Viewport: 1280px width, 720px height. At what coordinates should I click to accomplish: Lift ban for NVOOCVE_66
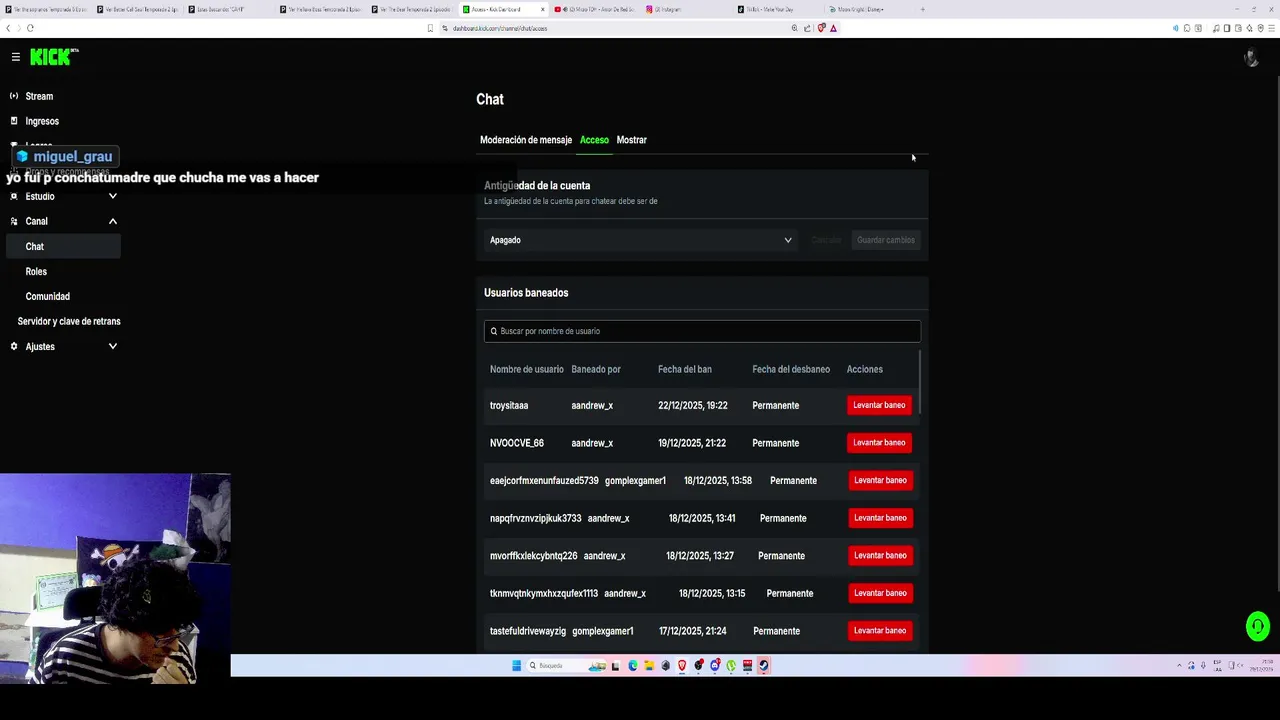pyautogui.click(x=879, y=442)
